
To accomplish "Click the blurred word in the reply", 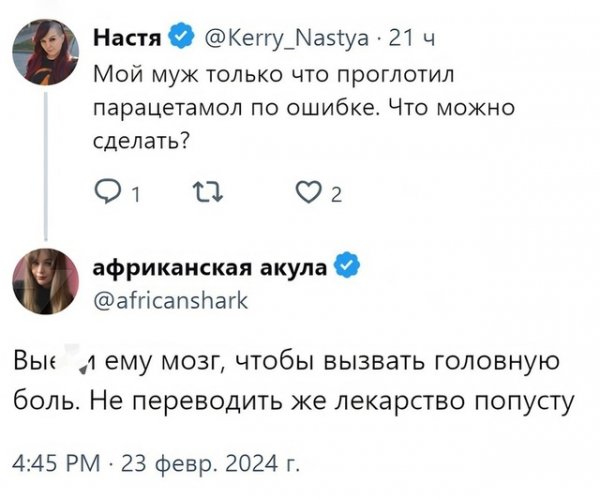I will click(41, 361).
